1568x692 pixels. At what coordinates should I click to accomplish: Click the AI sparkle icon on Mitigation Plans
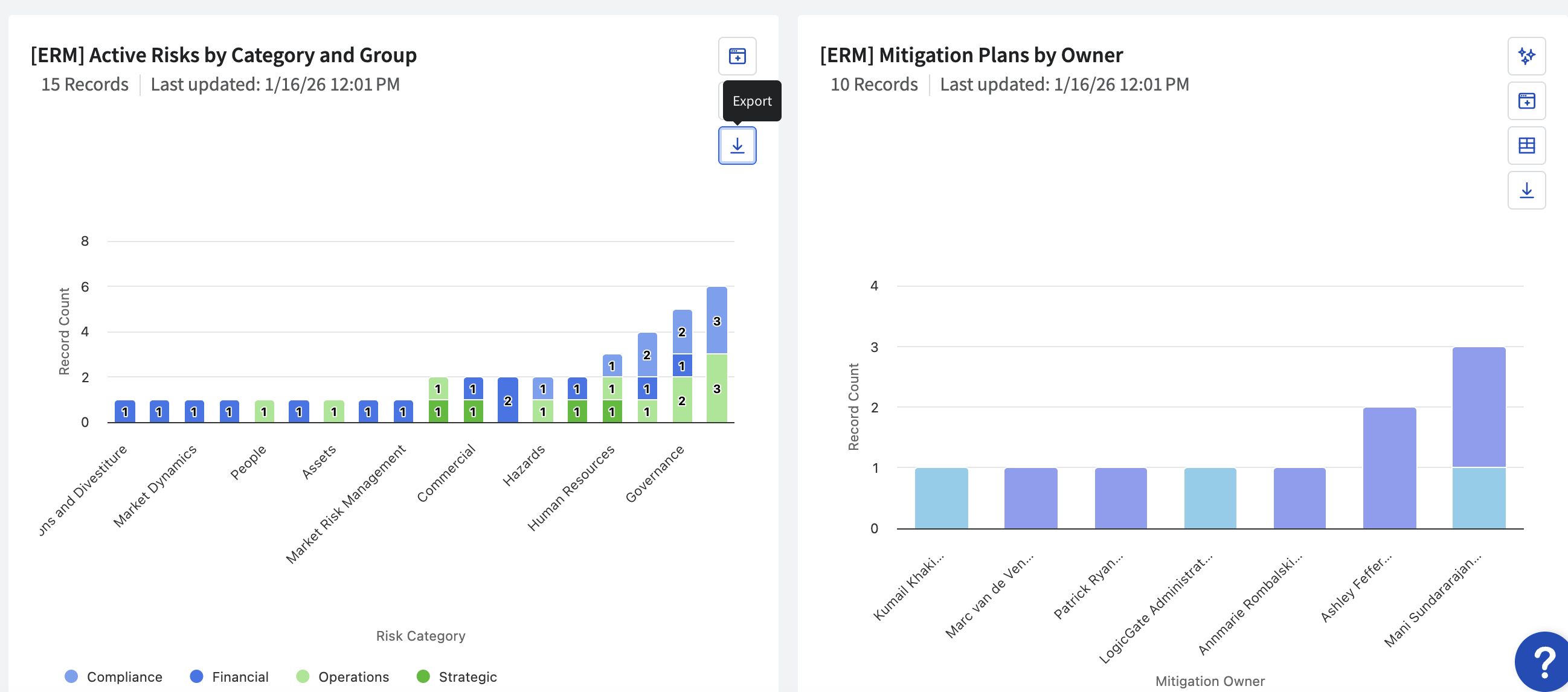tap(1525, 56)
